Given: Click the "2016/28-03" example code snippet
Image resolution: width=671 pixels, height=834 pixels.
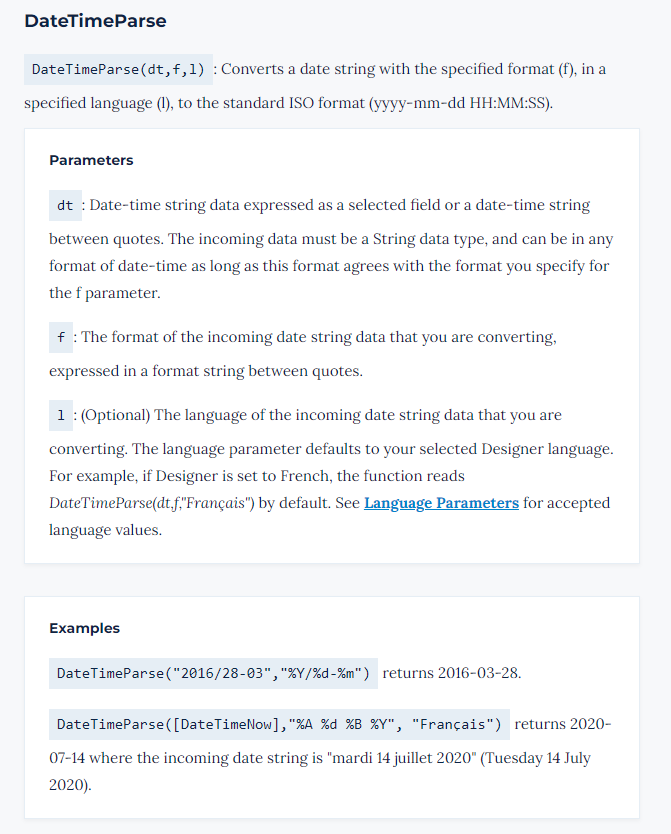Looking at the screenshot, I should (x=213, y=673).
